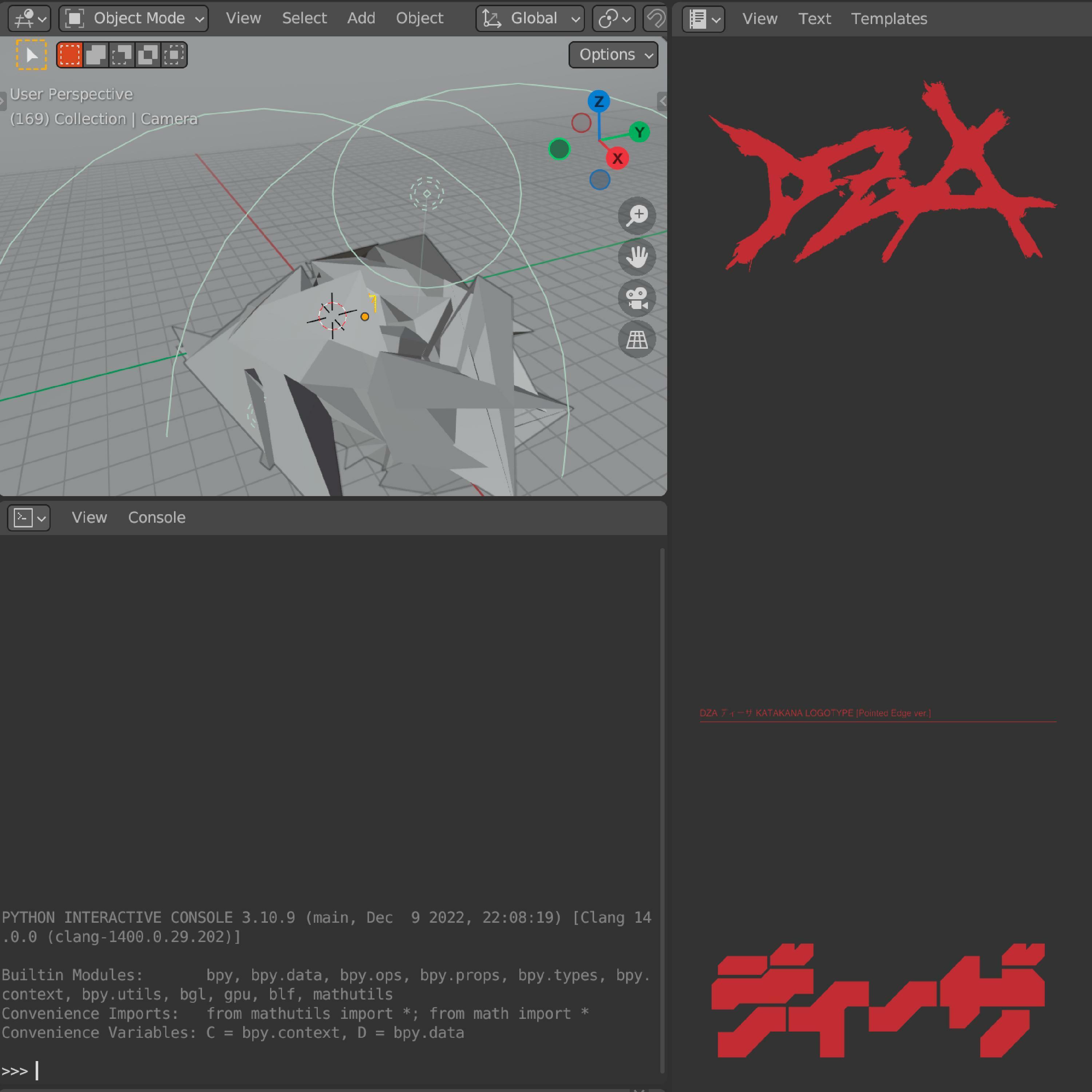Open the Console menu
Screen dimensions: 1092x1092
coord(157,517)
